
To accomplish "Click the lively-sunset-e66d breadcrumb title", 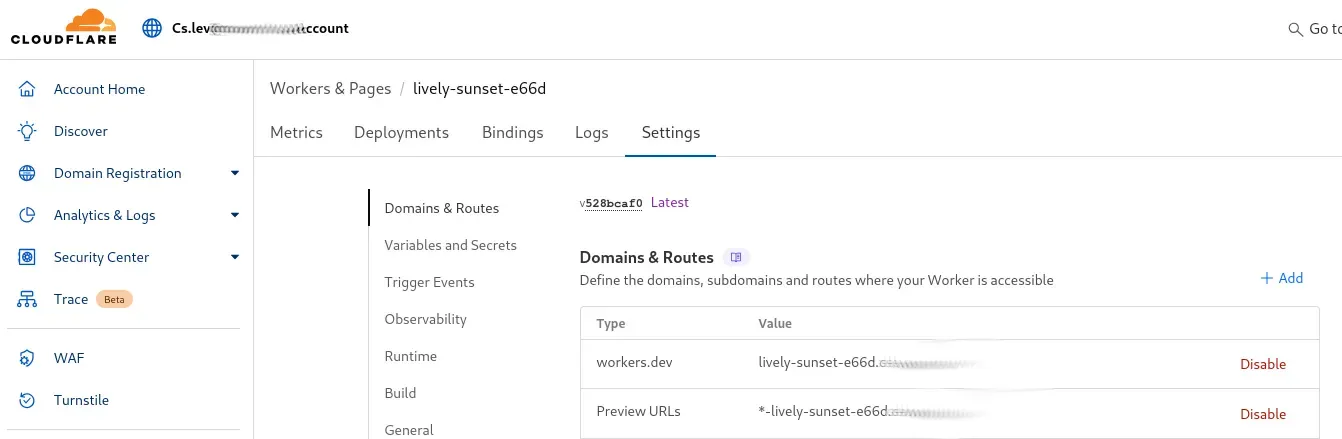I will click(x=479, y=88).
